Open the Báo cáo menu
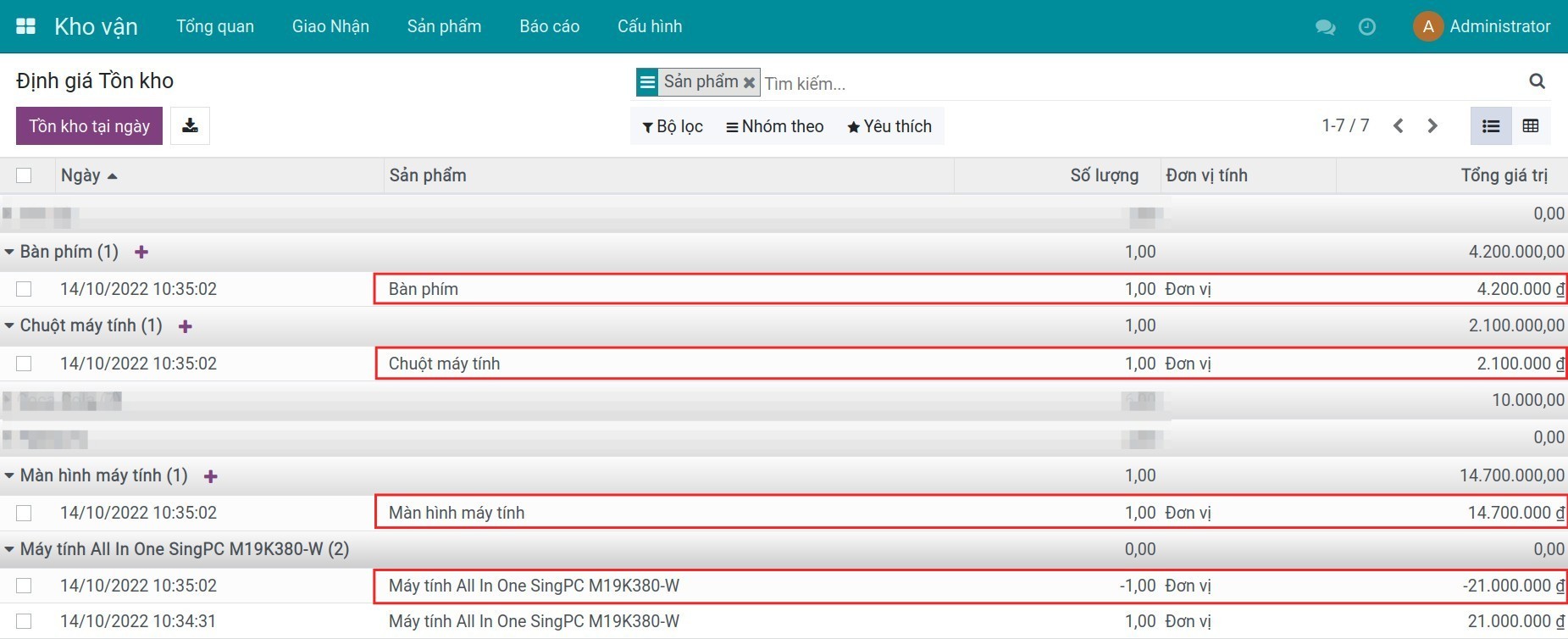 549,26
